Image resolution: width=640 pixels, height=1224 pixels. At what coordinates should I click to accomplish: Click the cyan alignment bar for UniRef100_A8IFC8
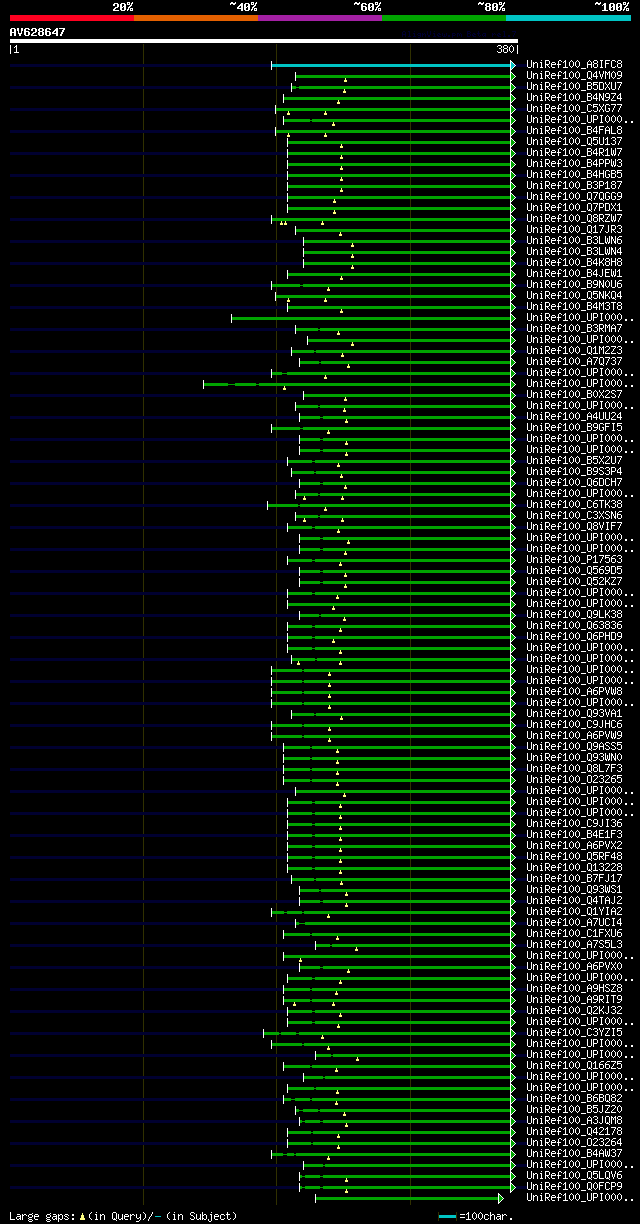[392, 65]
